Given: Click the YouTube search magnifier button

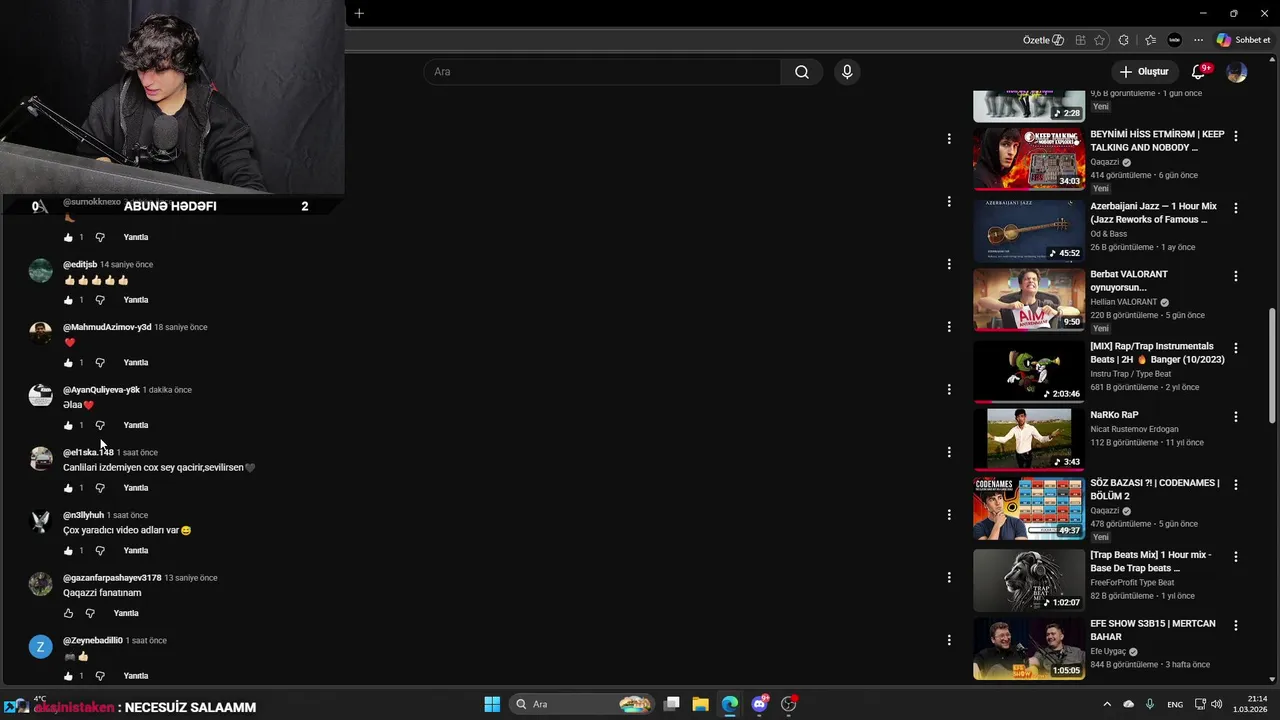Looking at the screenshot, I should [x=802, y=72].
